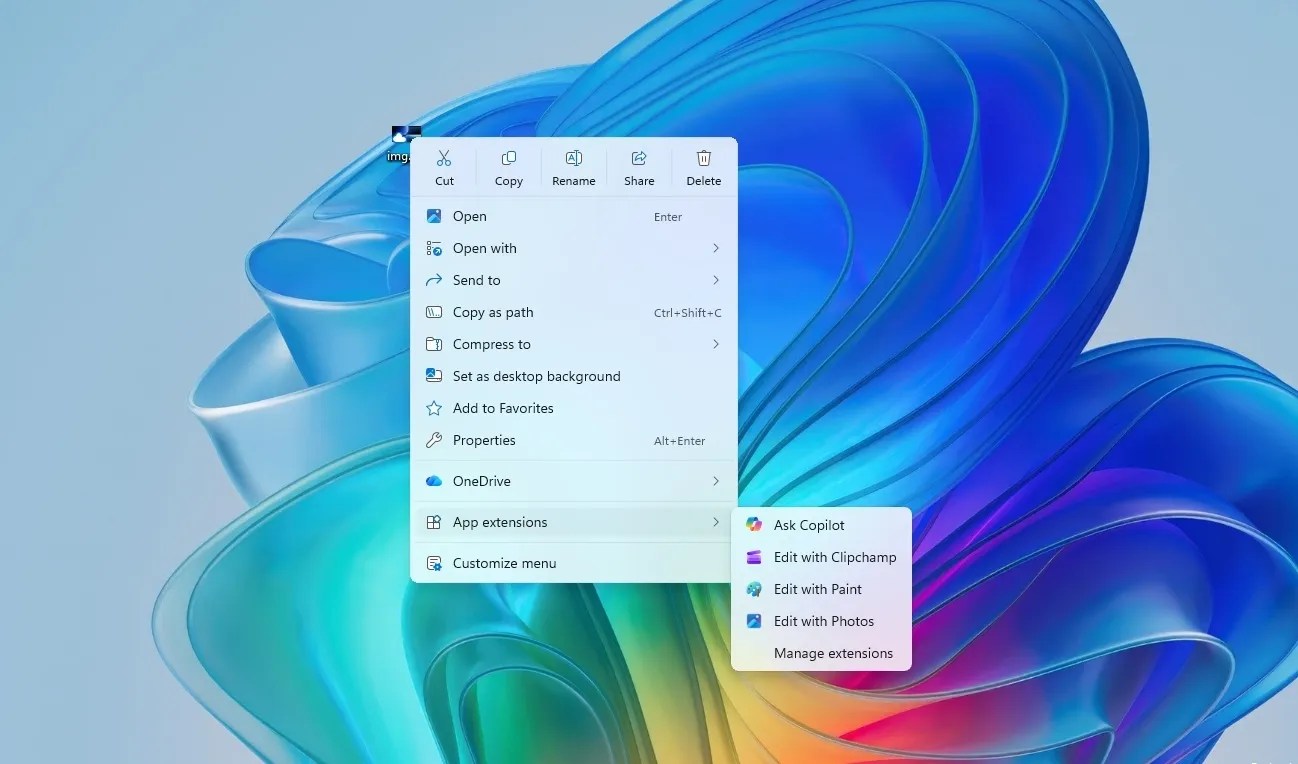Viewport: 1298px width, 764px height.
Task: Click the Send to arrow icon
Action: (434, 280)
